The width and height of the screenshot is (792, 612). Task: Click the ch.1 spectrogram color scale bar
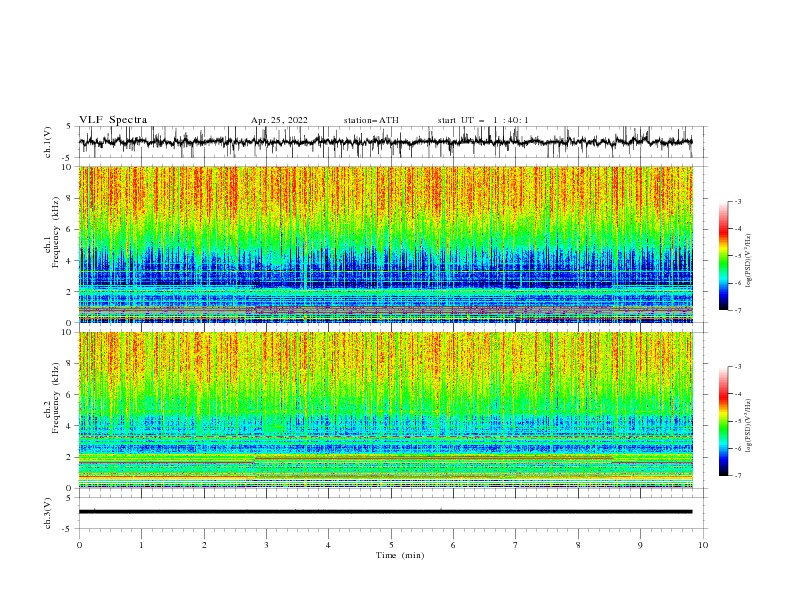(x=723, y=256)
